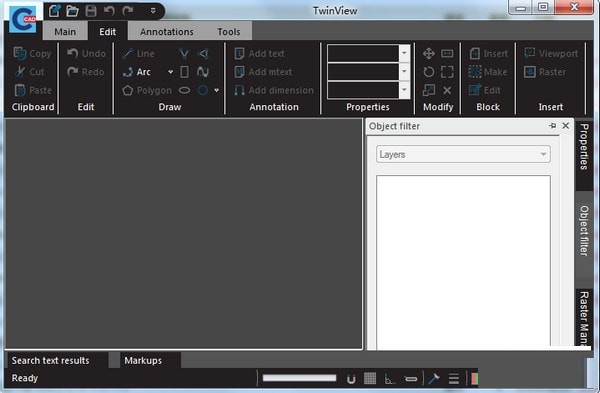
Task: Click the Open folder icon in quick access
Action: click(x=72, y=11)
